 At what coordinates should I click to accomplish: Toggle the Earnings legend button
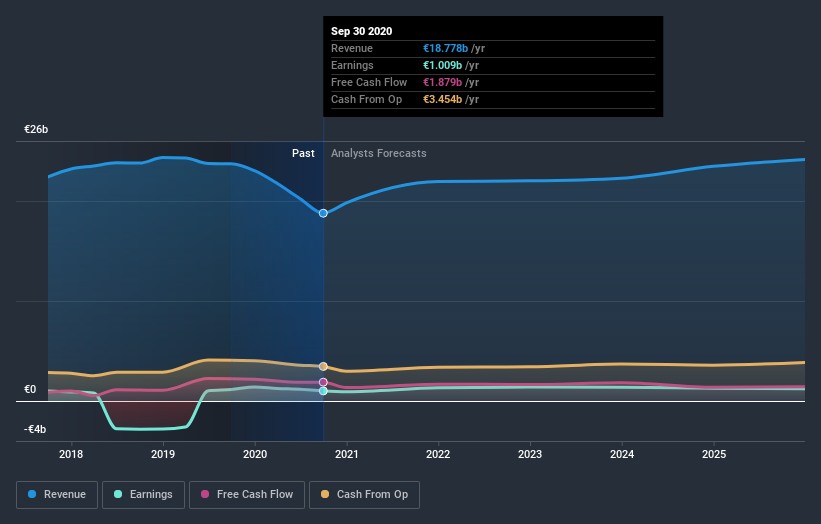pos(143,495)
